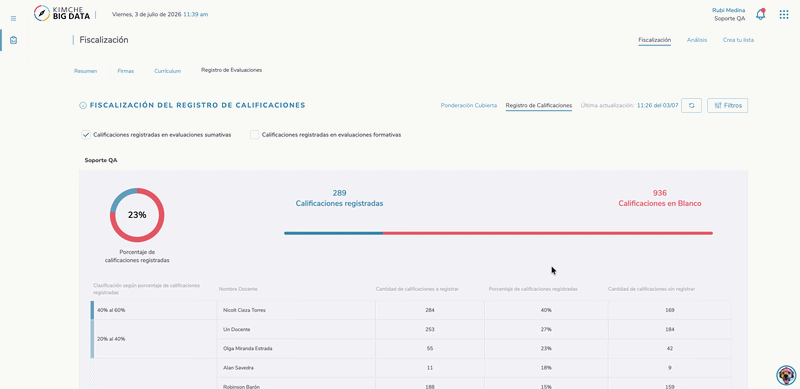This screenshot has height=389, width=800.
Task: Click the 23% donut chart
Action: [x=137, y=215]
